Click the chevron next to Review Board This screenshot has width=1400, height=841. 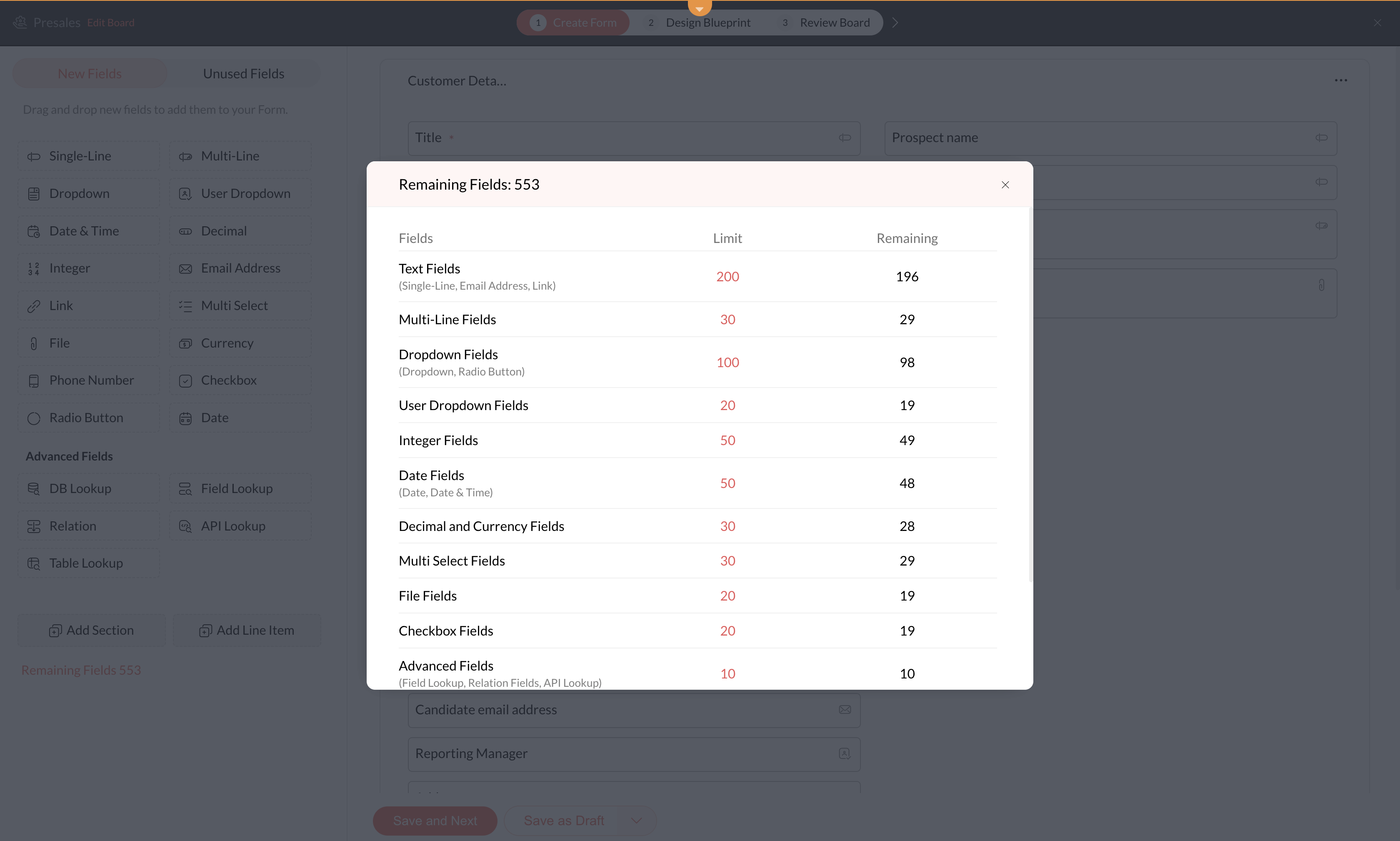point(895,23)
